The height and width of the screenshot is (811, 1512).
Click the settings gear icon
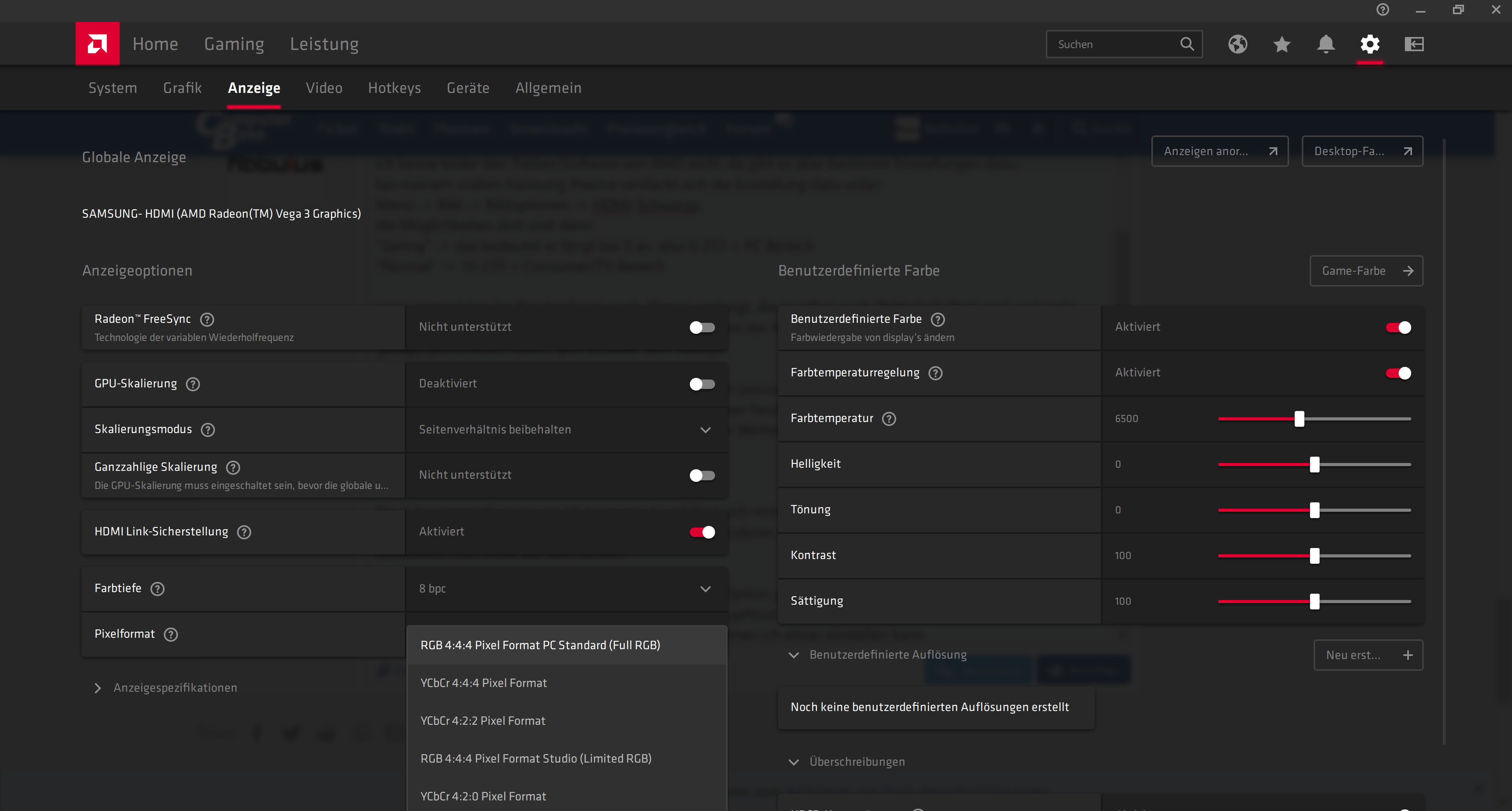(1370, 44)
